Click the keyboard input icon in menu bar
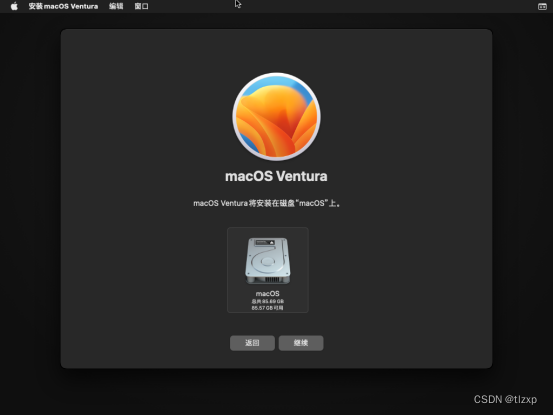The width and height of the screenshot is (553, 415). (x=542, y=6)
